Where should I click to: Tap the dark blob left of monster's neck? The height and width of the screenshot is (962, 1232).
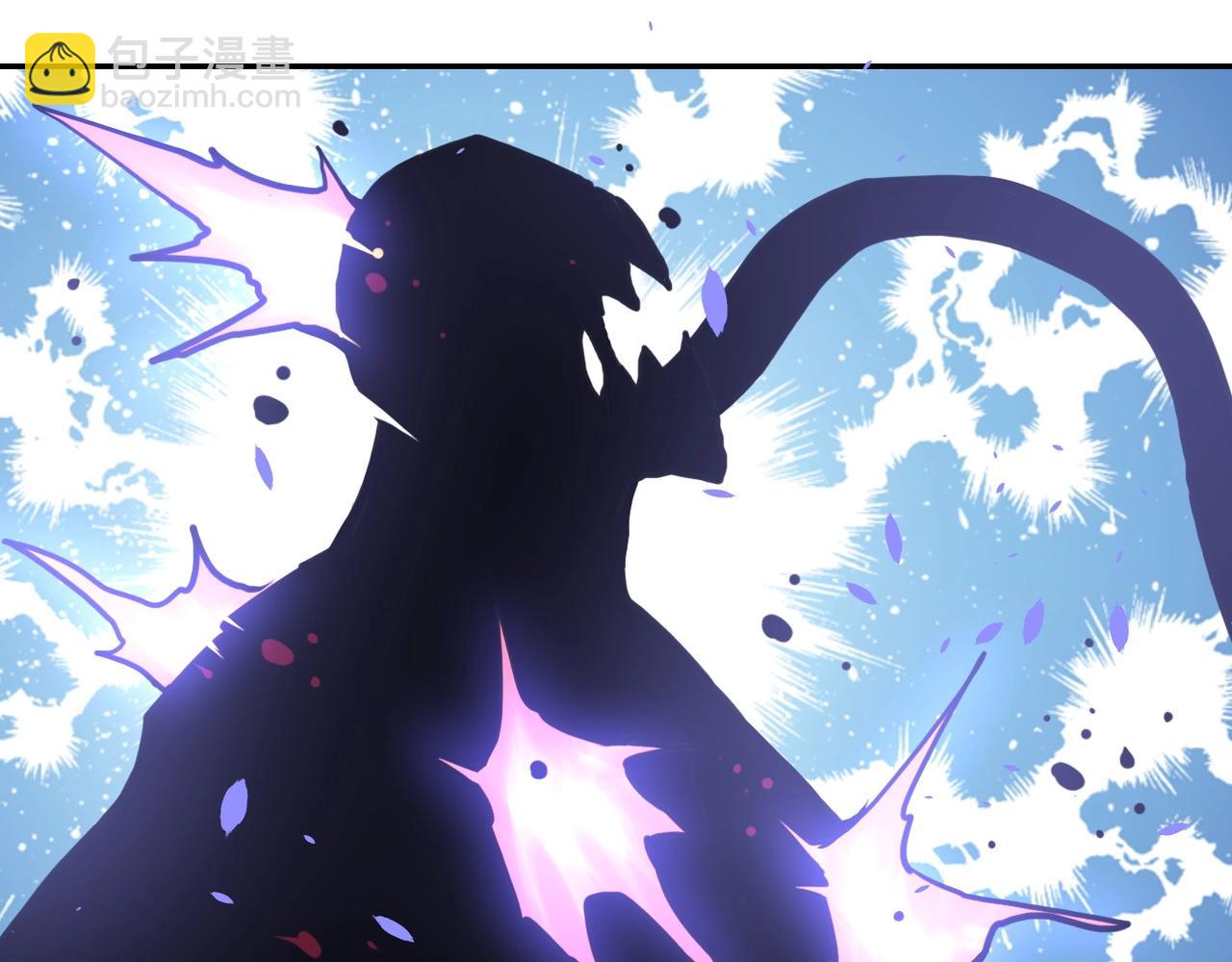point(270,410)
